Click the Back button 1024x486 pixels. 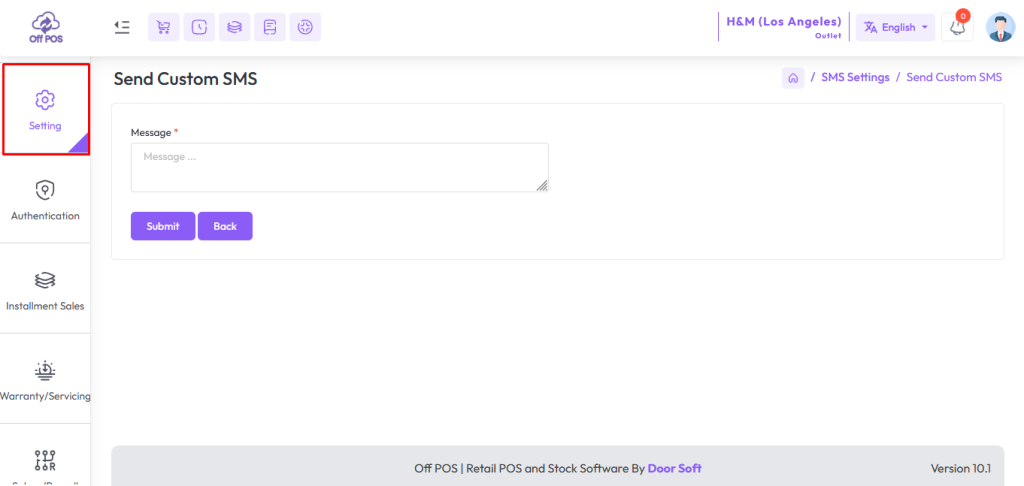[x=225, y=226]
